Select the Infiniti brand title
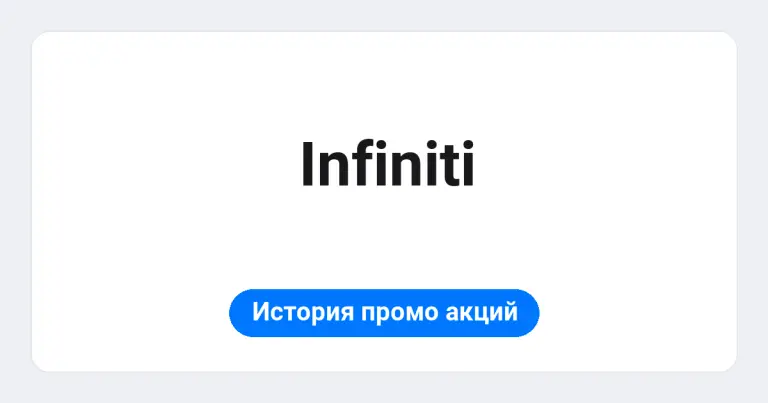Image resolution: width=768 pixels, height=403 pixels. coord(387,164)
